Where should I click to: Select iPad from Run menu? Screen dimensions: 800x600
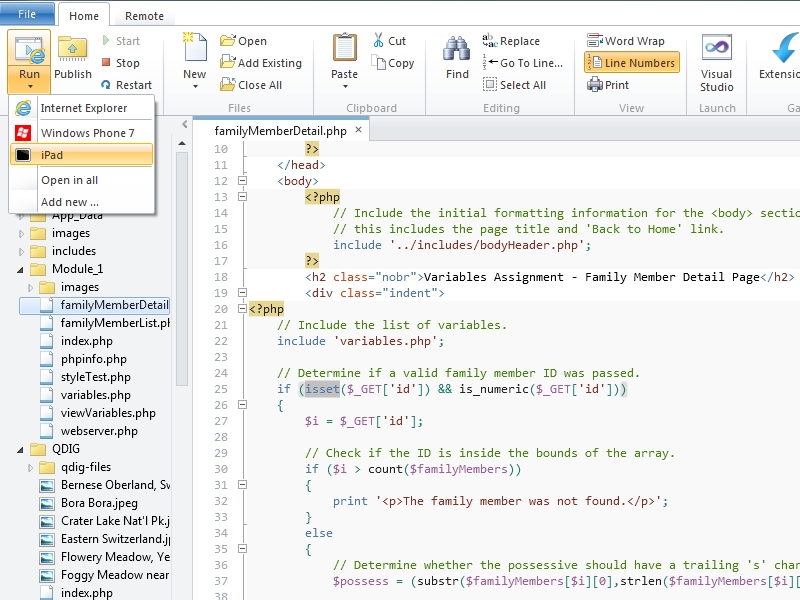(82, 155)
